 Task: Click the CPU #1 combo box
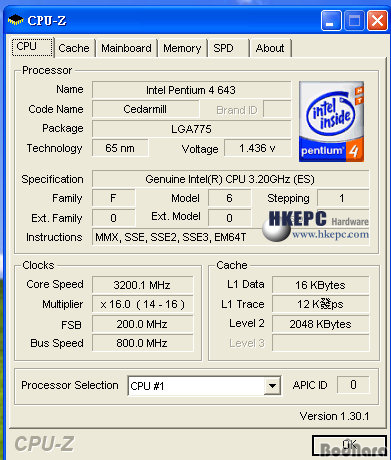[x=204, y=386]
